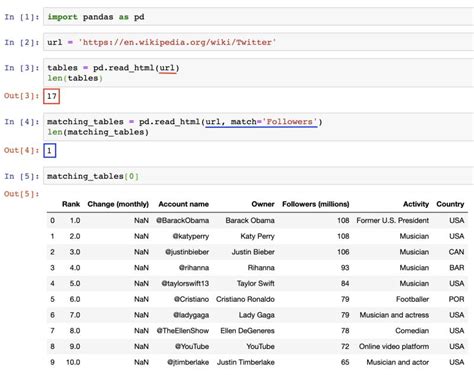Click the 'matching_tables = pd.read_html' code line

pyautogui.click(x=185, y=122)
